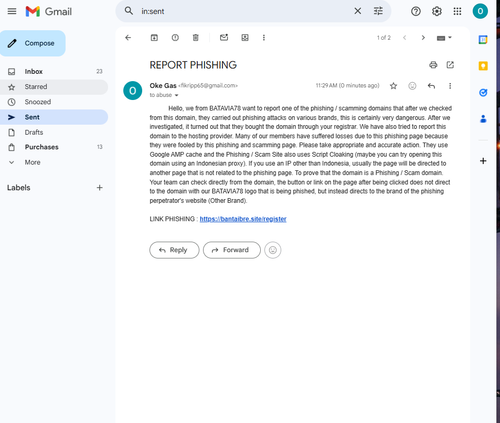
Task: Reply arrow icon in message header
Action: click(x=431, y=86)
